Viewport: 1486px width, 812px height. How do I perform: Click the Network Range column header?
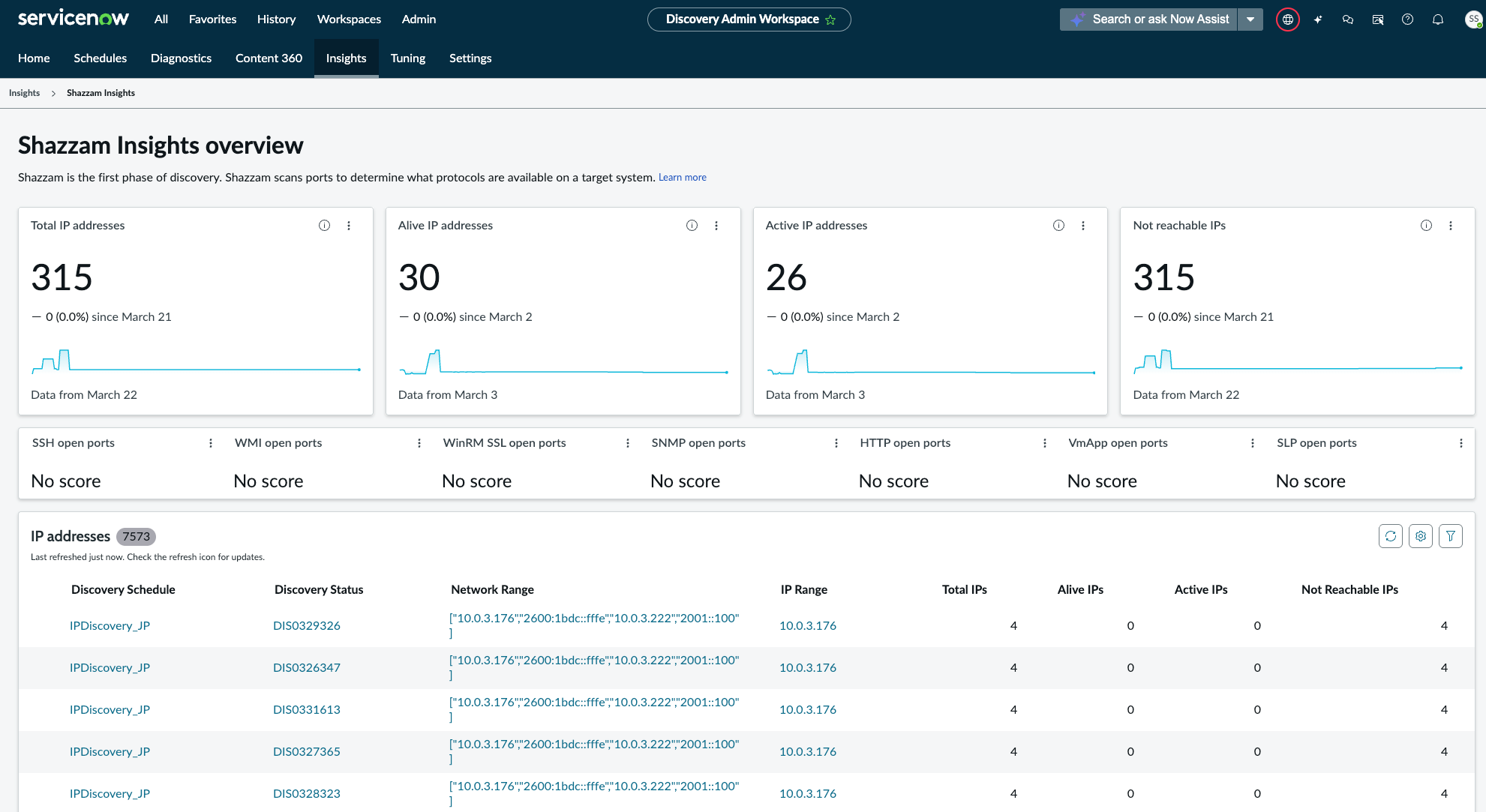click(x=492, y=590)
